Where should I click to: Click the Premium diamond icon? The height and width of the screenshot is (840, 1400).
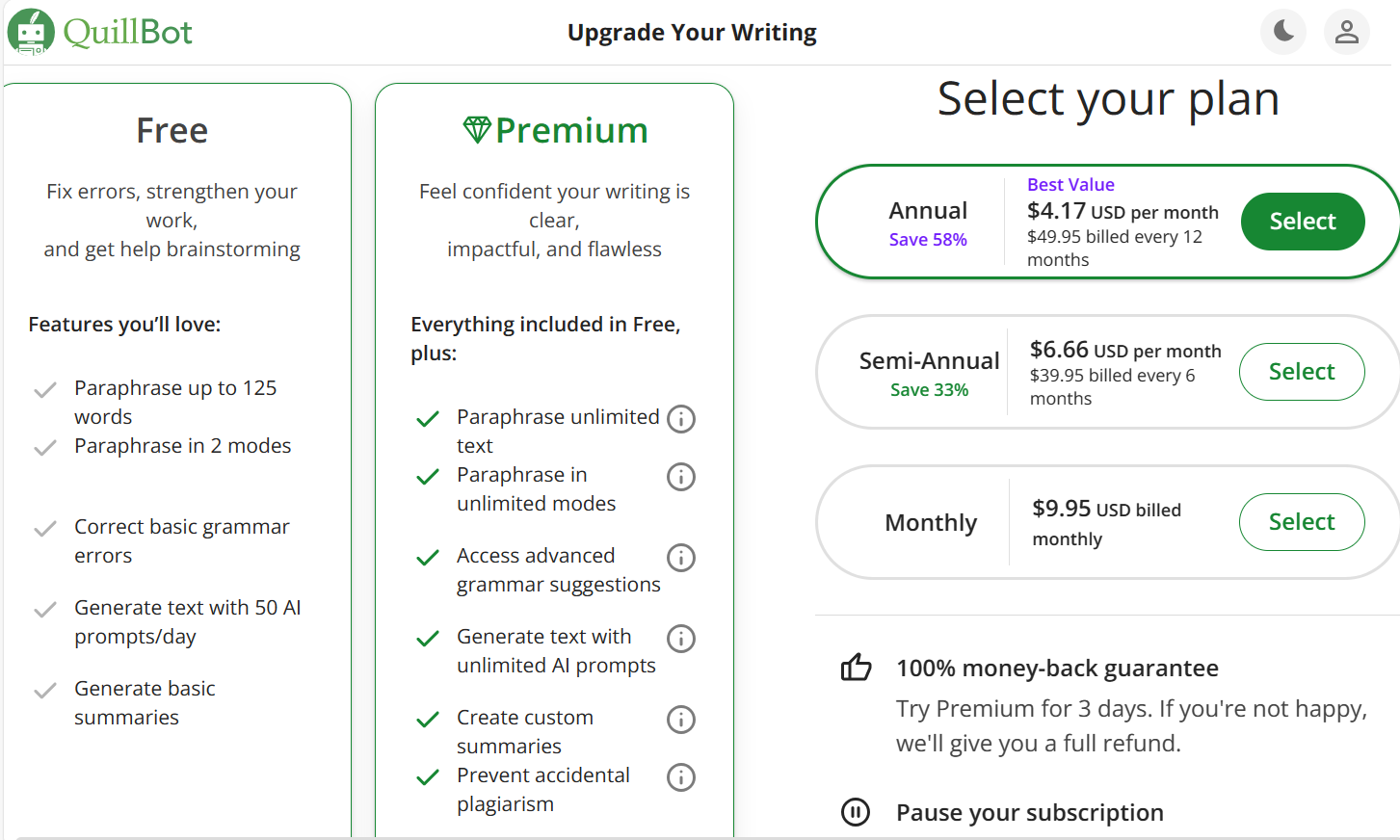coord(477,130)
